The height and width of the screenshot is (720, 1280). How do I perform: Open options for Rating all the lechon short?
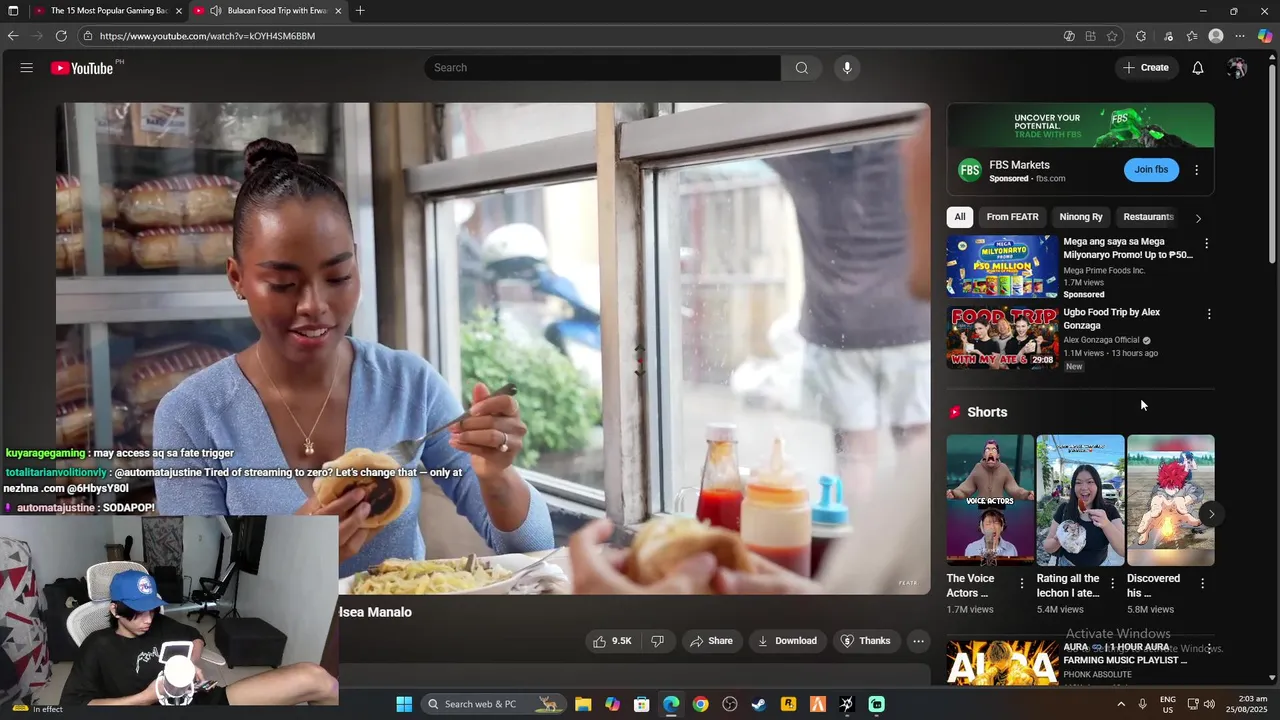[1112, 583]
